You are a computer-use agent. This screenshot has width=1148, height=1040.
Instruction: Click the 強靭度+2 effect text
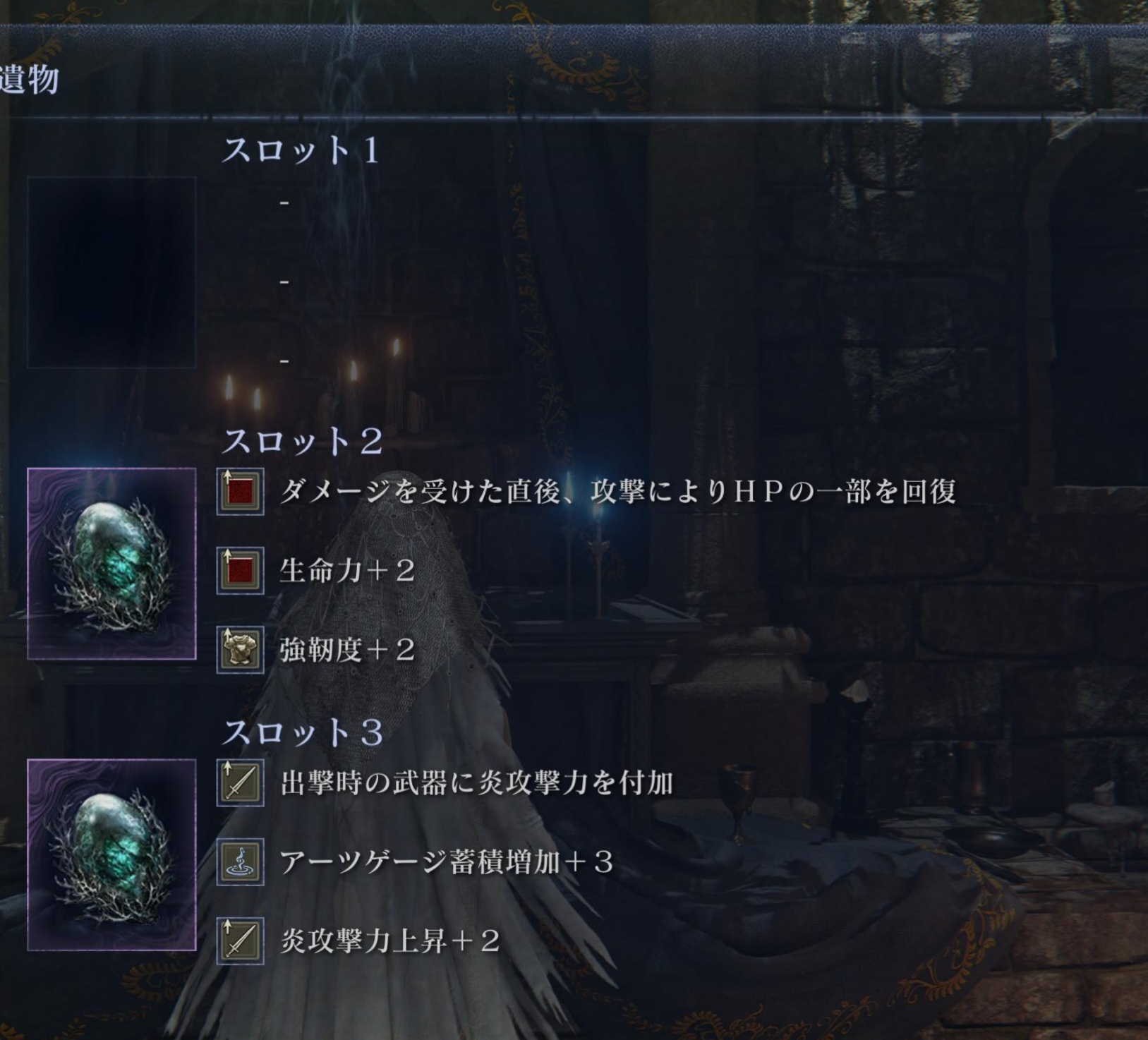pos(347,650)
